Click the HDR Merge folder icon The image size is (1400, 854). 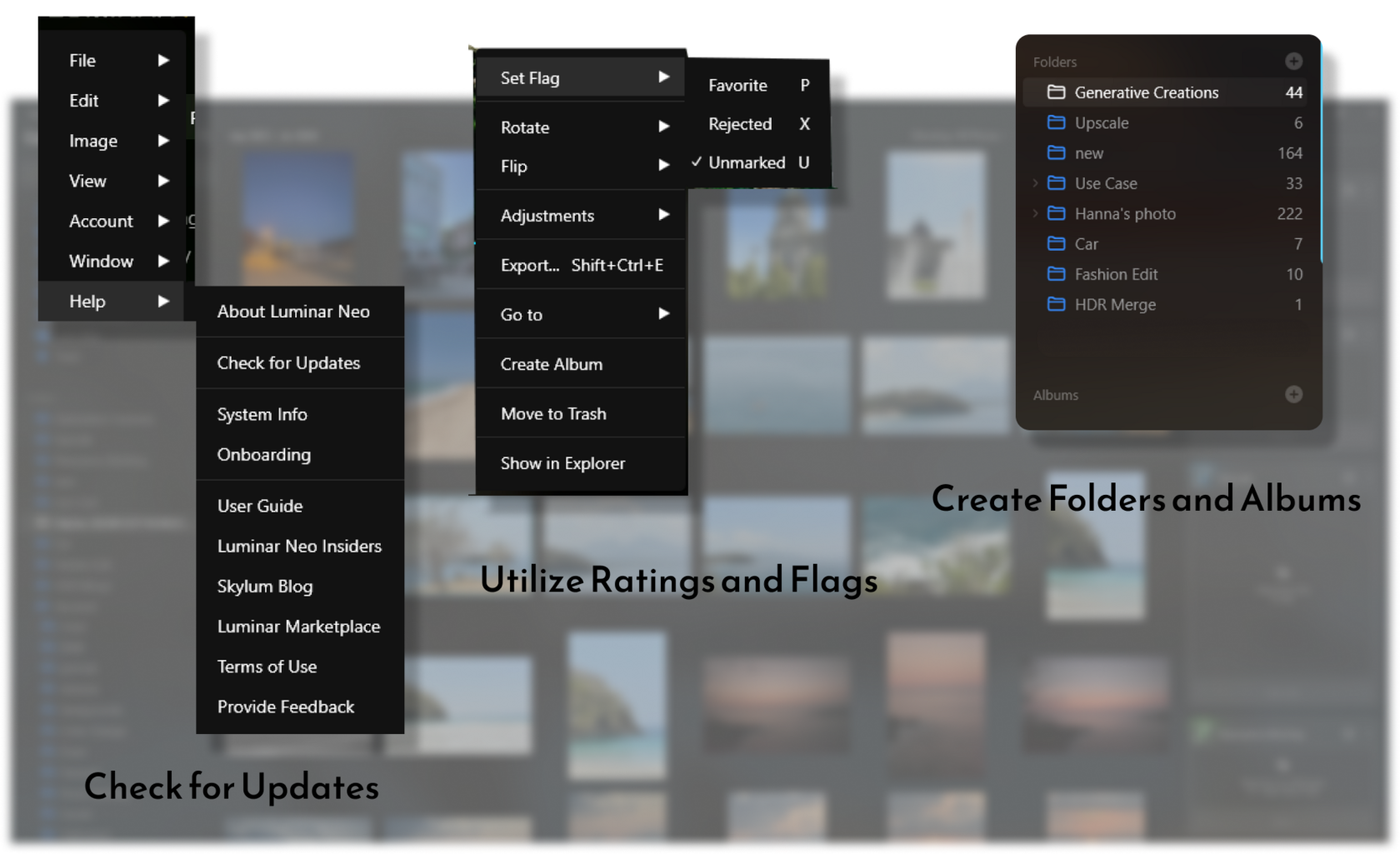click(x=1056, y=304)
